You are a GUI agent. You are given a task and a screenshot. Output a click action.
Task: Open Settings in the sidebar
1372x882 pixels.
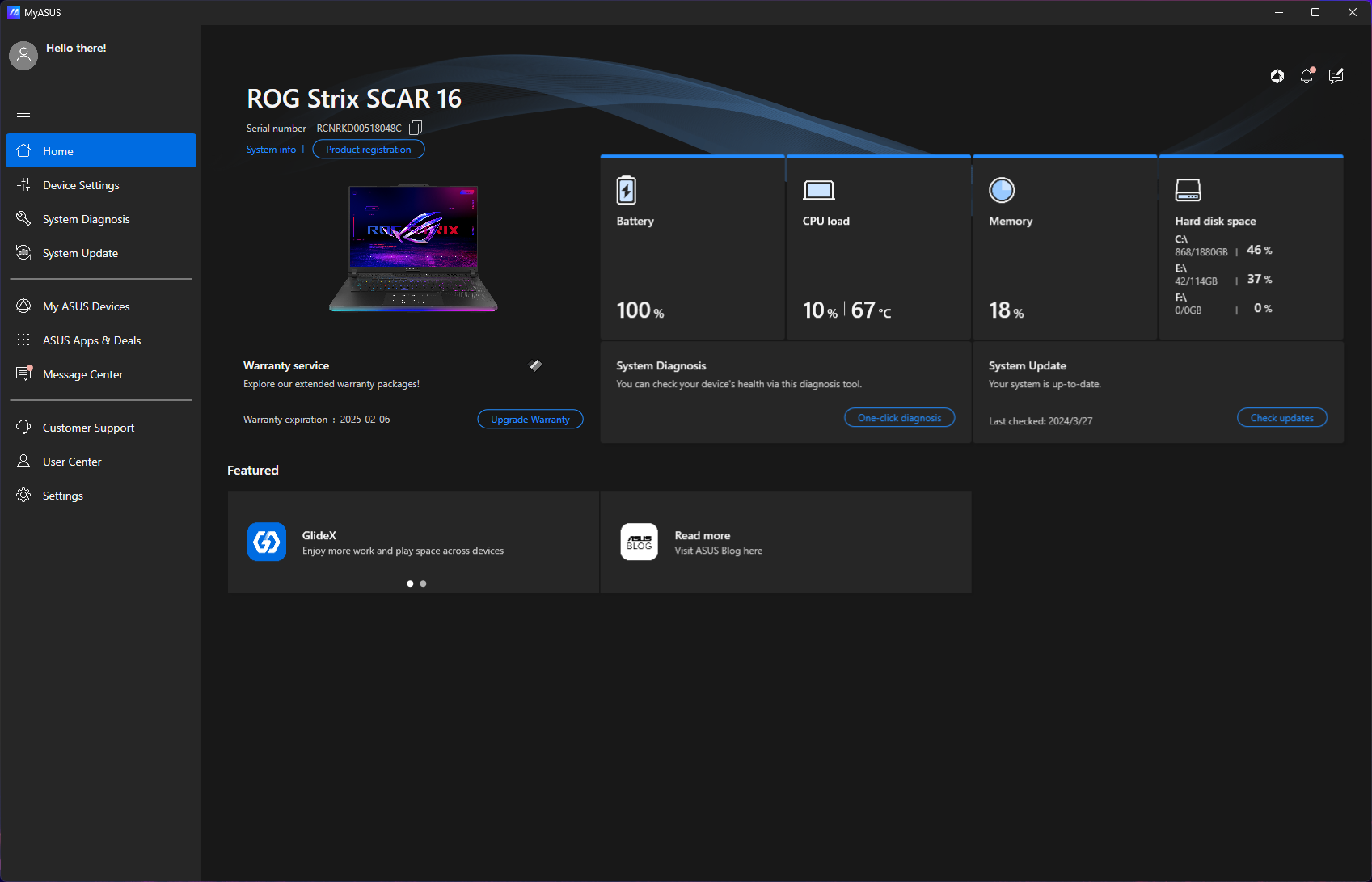tap(101, 496)
